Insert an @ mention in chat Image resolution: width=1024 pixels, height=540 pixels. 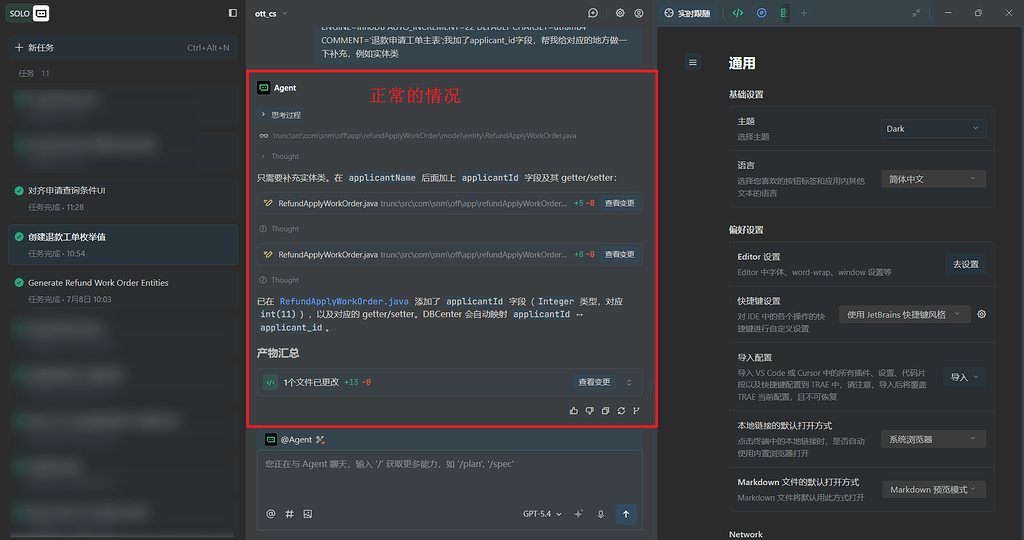tap(270, 514)
